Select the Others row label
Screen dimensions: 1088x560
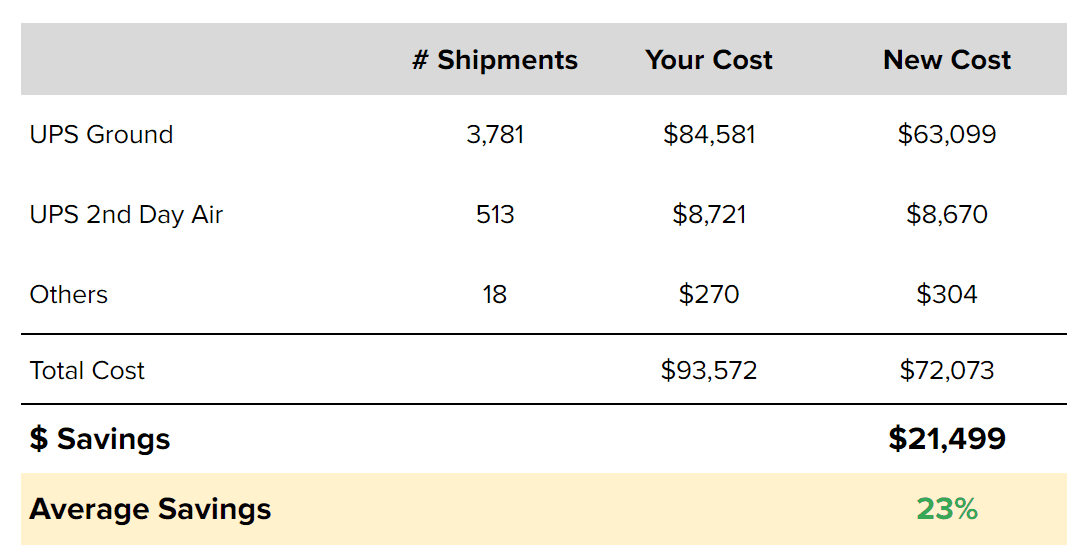pyautogui.click(x=69, y=295)
